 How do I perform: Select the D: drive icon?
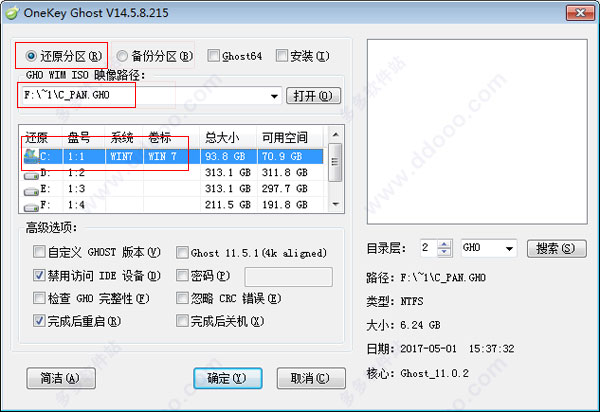[31, 173]
